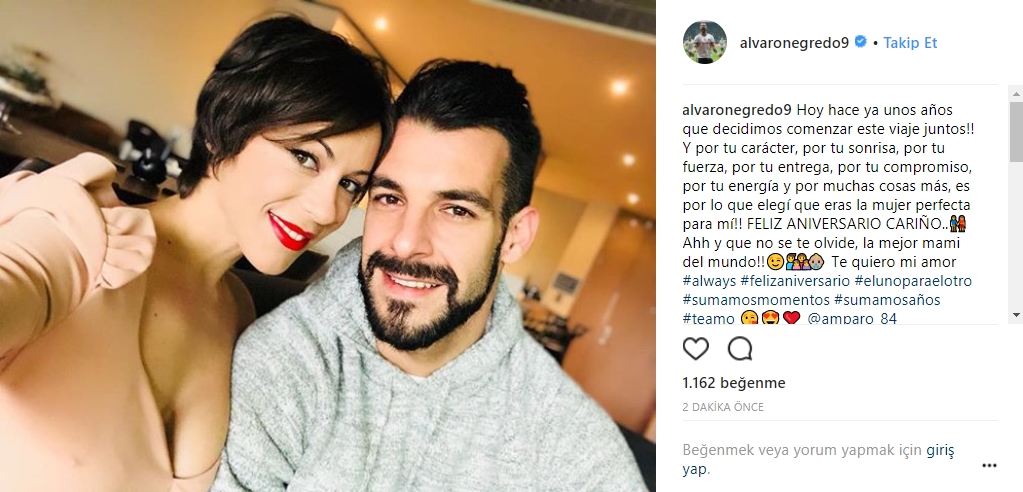1023x492 pixels.
Task: Open the #felizaniversario hashtag
Action: [795, 281]
